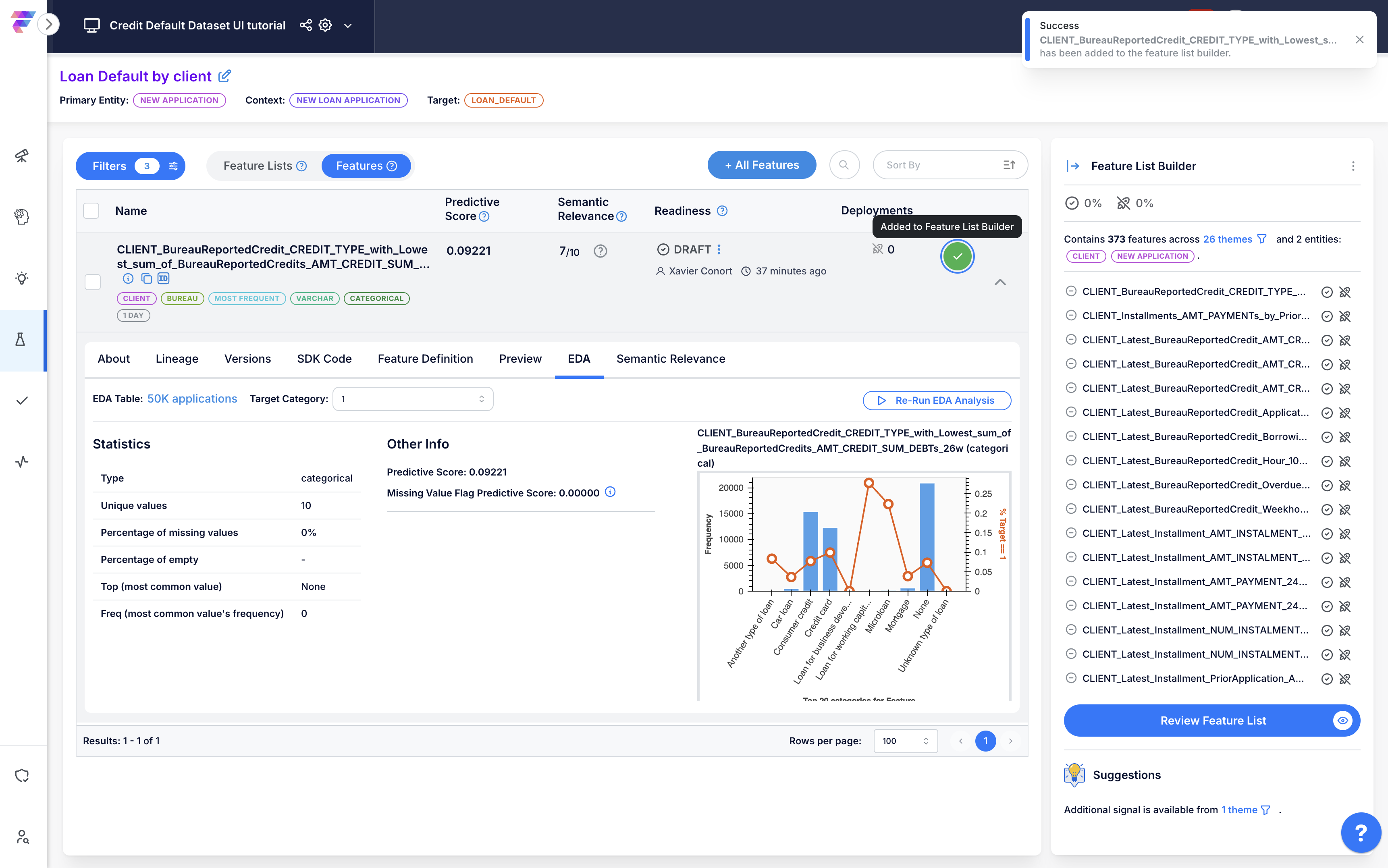The image size is (1388, 868).
Task: Open Feature List Builder three-dot menu
Action: [x=1353, y=166]
